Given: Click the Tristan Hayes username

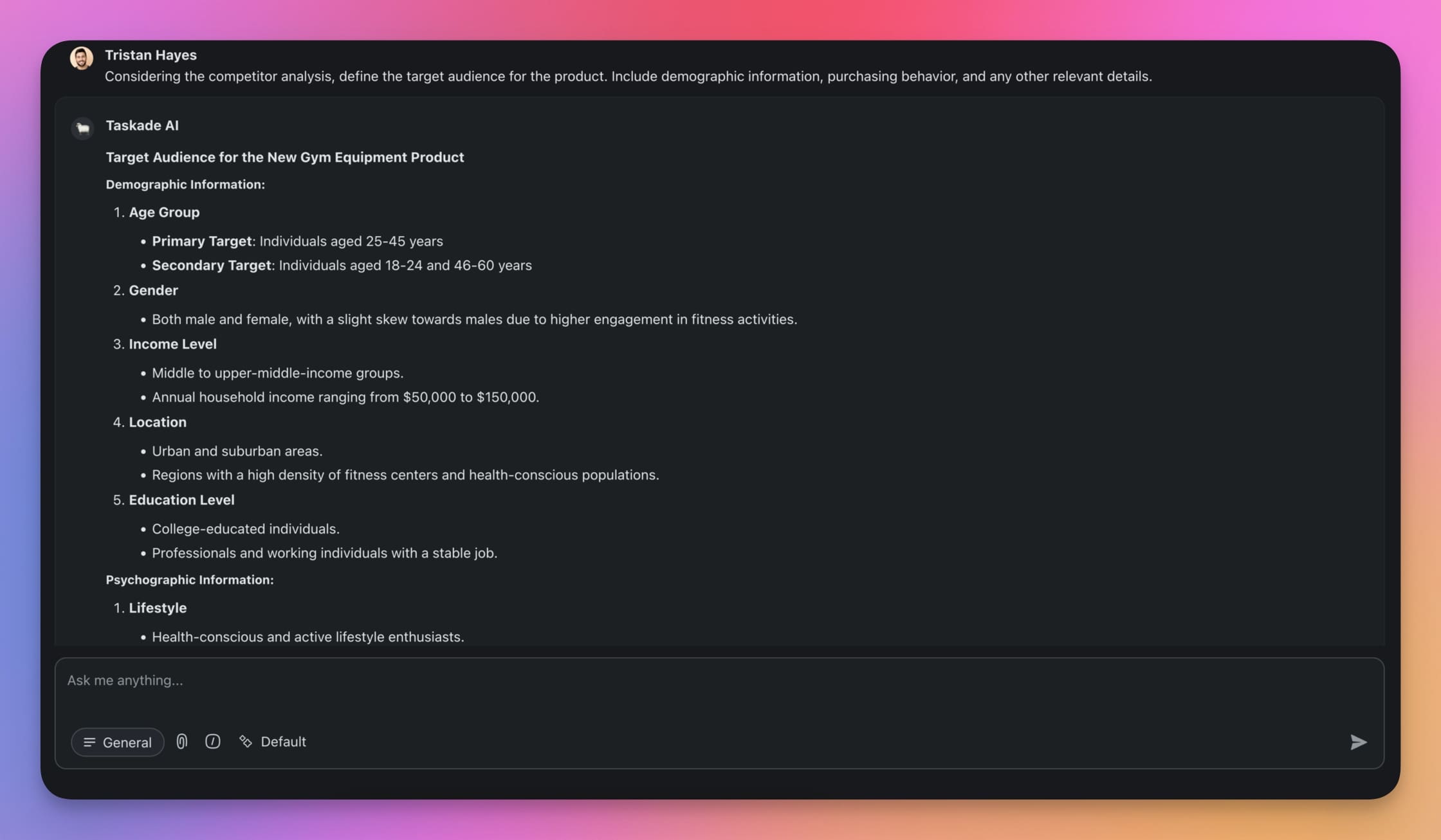Looking at the screenshot, I should (151, 55).
